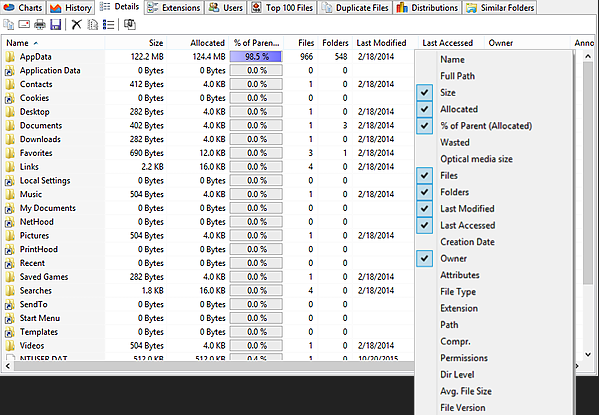Click the vertical scrollbar down arrow
This screenshot has width=599, height=415.
point(588,355)
